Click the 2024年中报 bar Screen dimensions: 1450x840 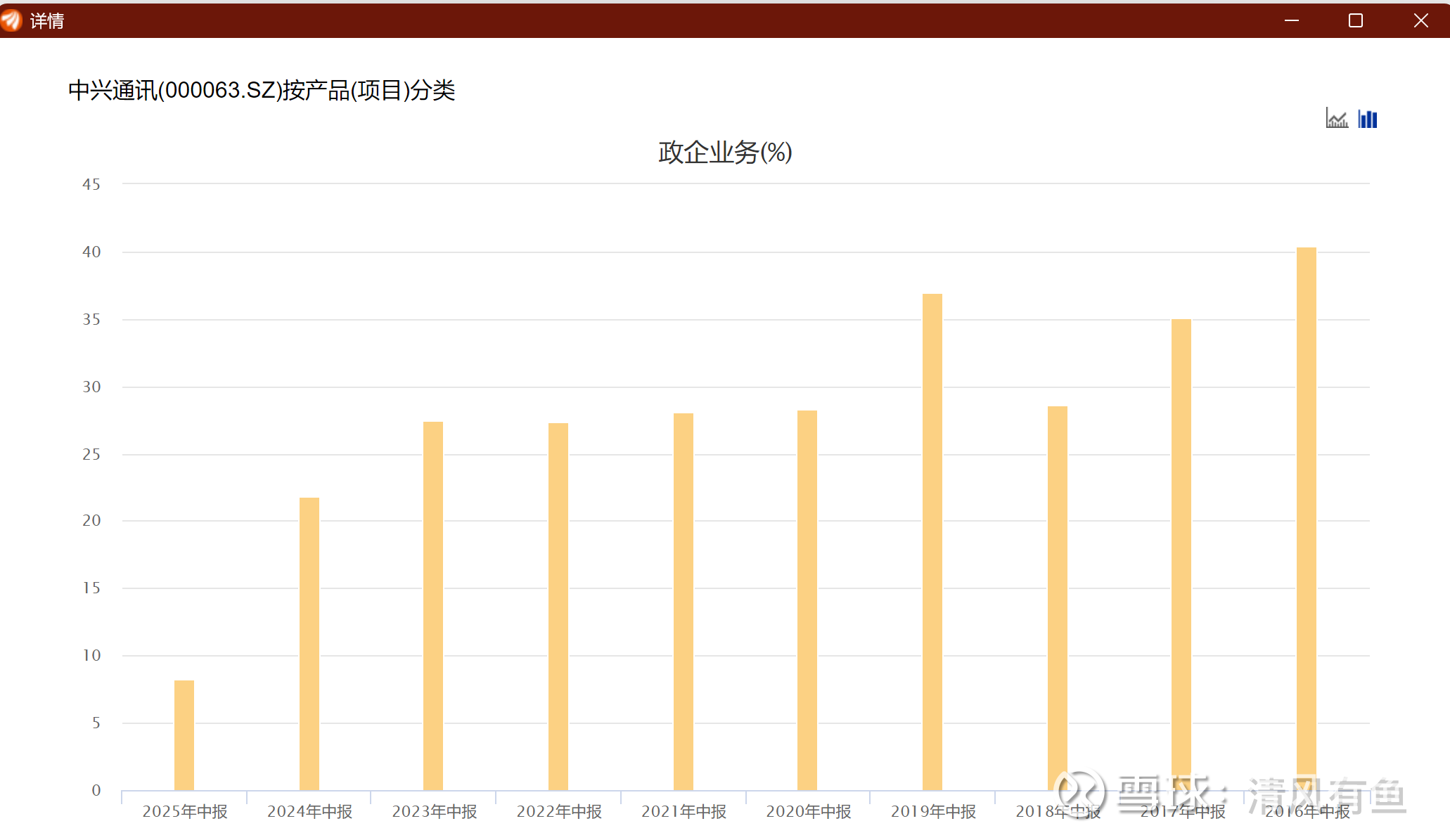[309, 643]
